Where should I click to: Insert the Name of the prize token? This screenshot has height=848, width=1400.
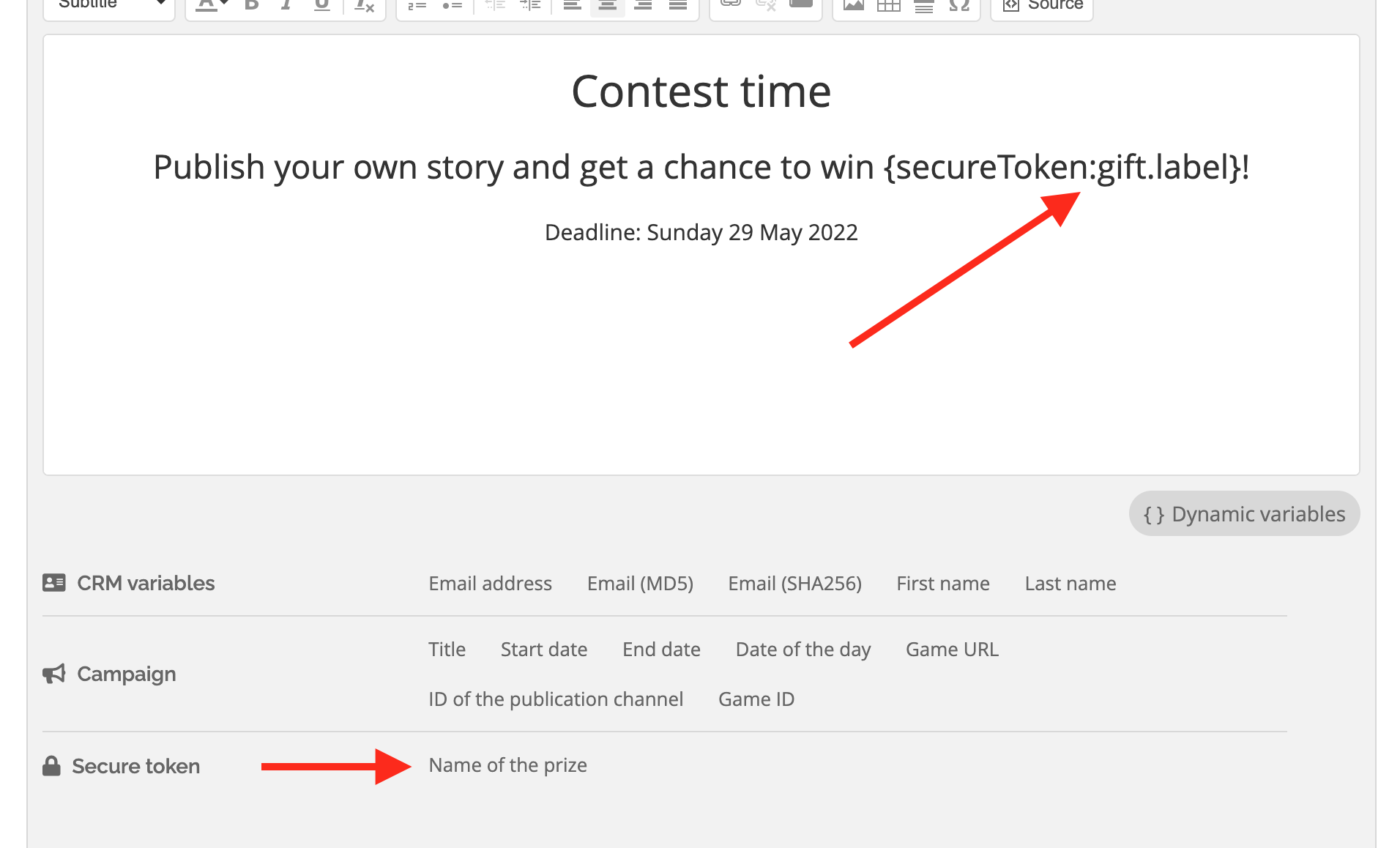coord(507,765)
